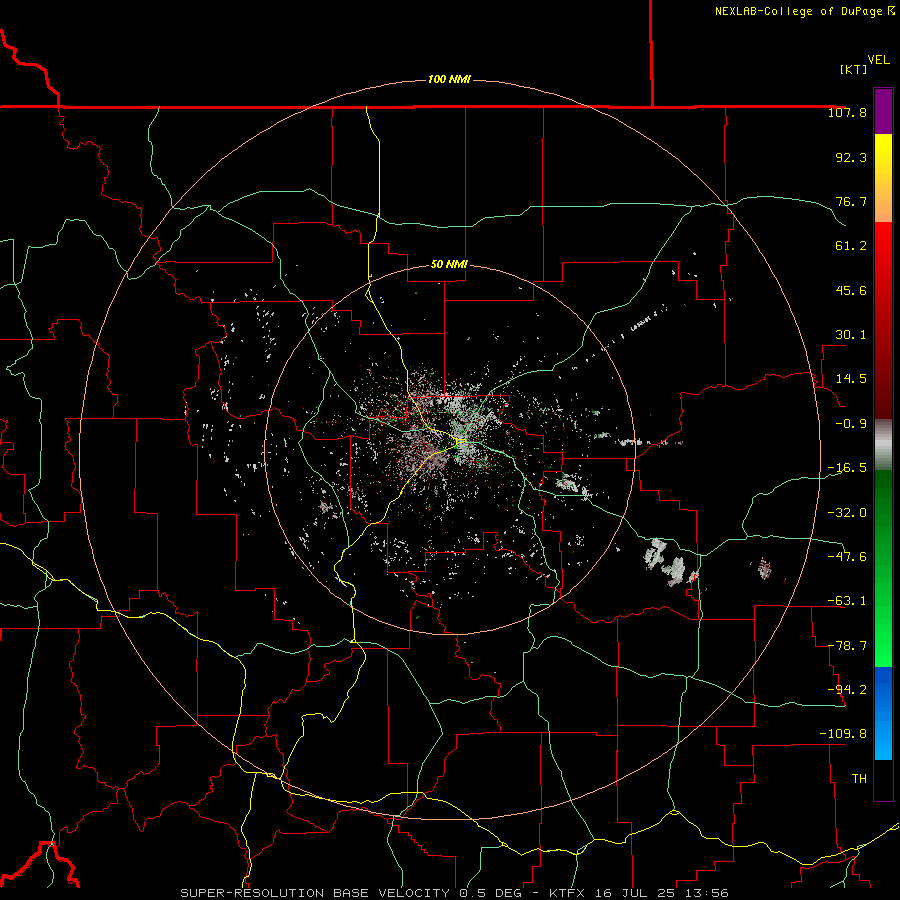900x900 pixels.
Task: Click the 14.5 legend value
Action: (x=851, y=379)
